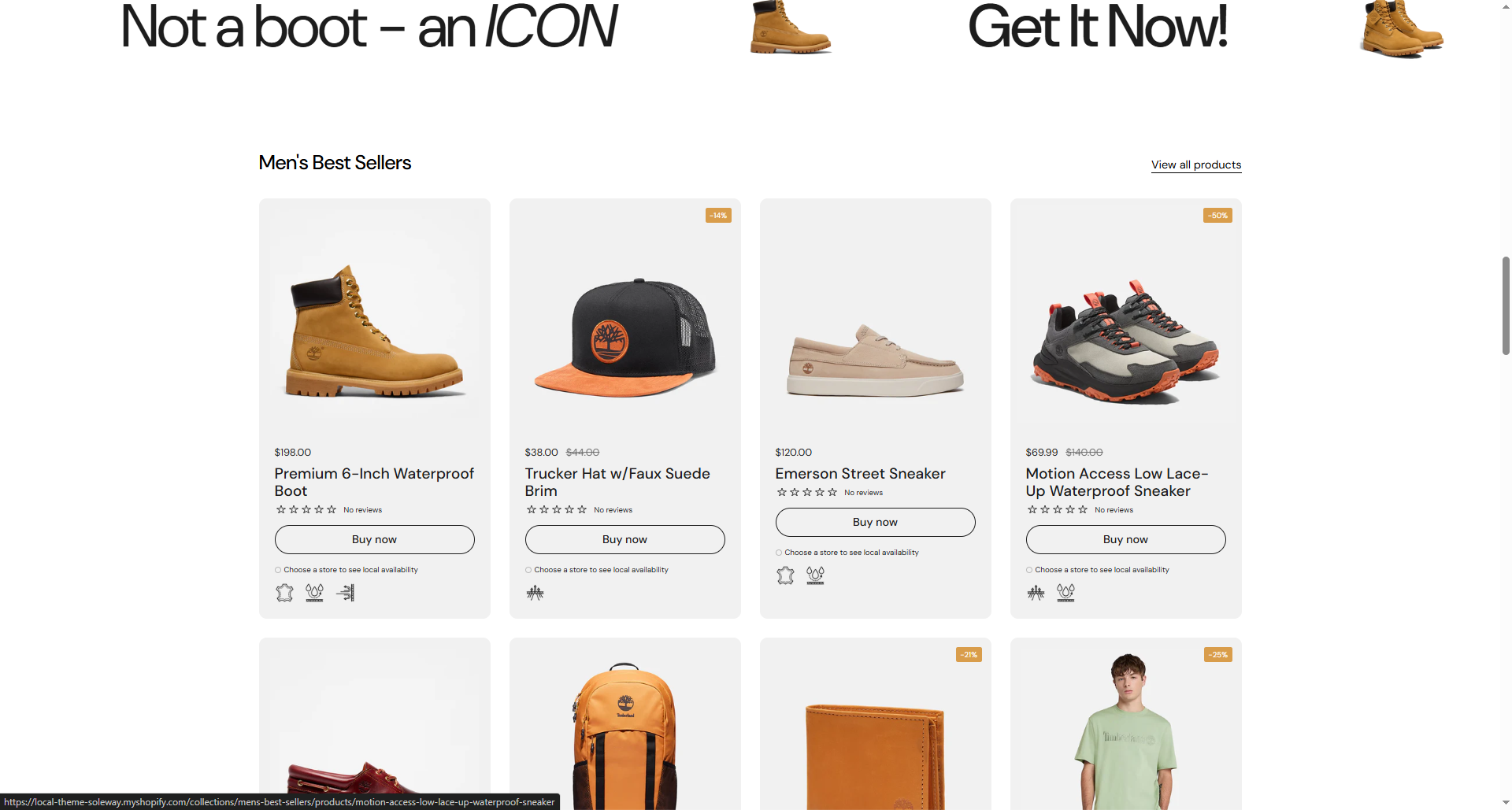This screenshot has width=1512, height=810.
Task: Click the leather icon under Emerson Street Sneaker
Action: click(x=785, y=575)
